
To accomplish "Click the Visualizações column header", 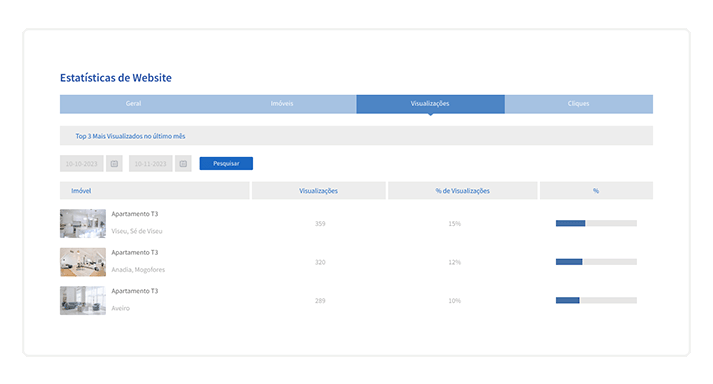I will coord(318,191).
